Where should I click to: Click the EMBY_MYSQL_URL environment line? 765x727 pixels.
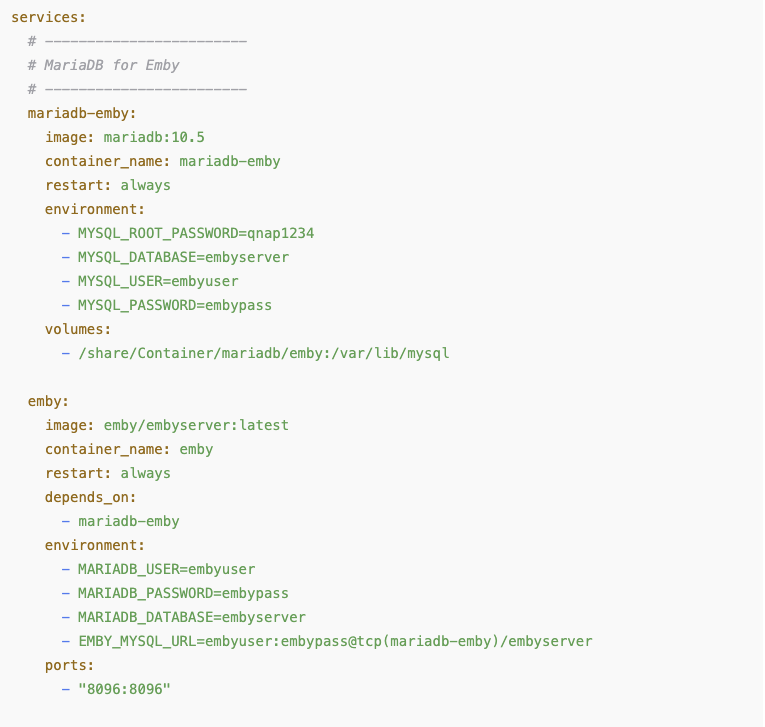[x=335, y=641]
